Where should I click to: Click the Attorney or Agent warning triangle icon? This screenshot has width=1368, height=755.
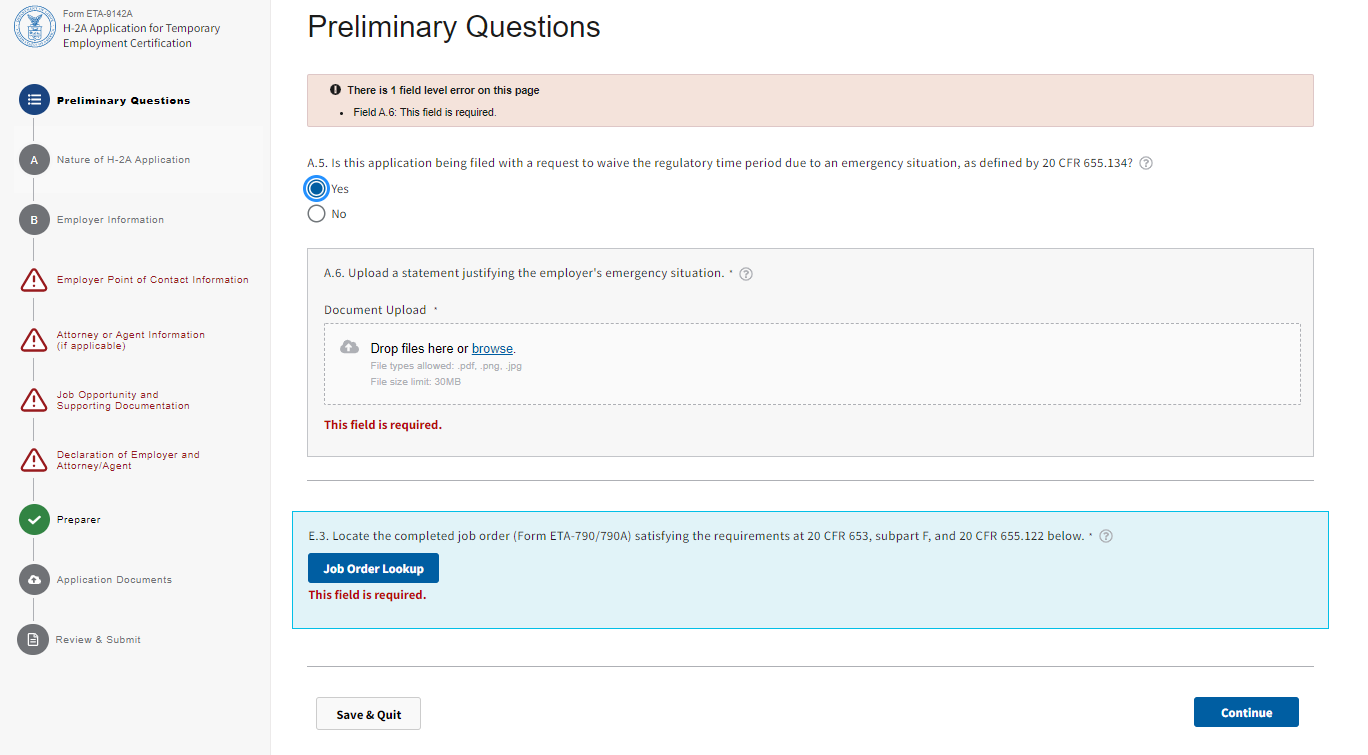34,340
